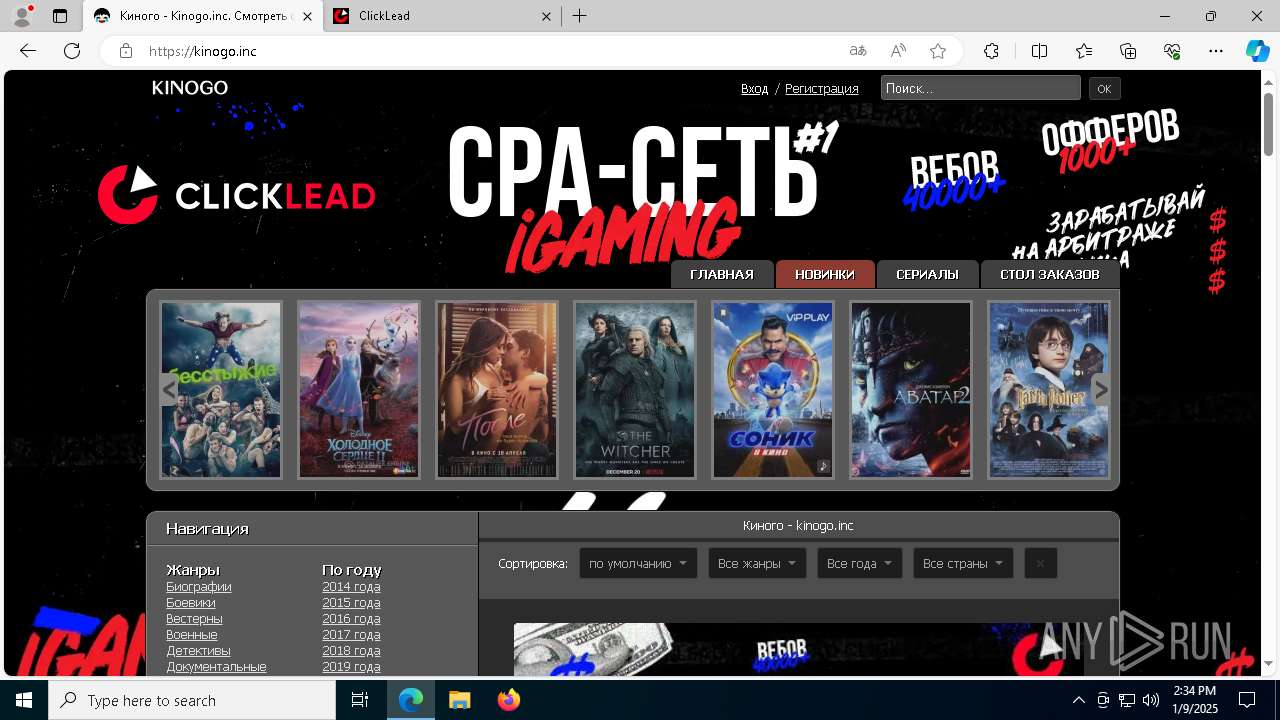1280x720 pixels.
Task: Open the Соник в кино poster
Action: 773,390
